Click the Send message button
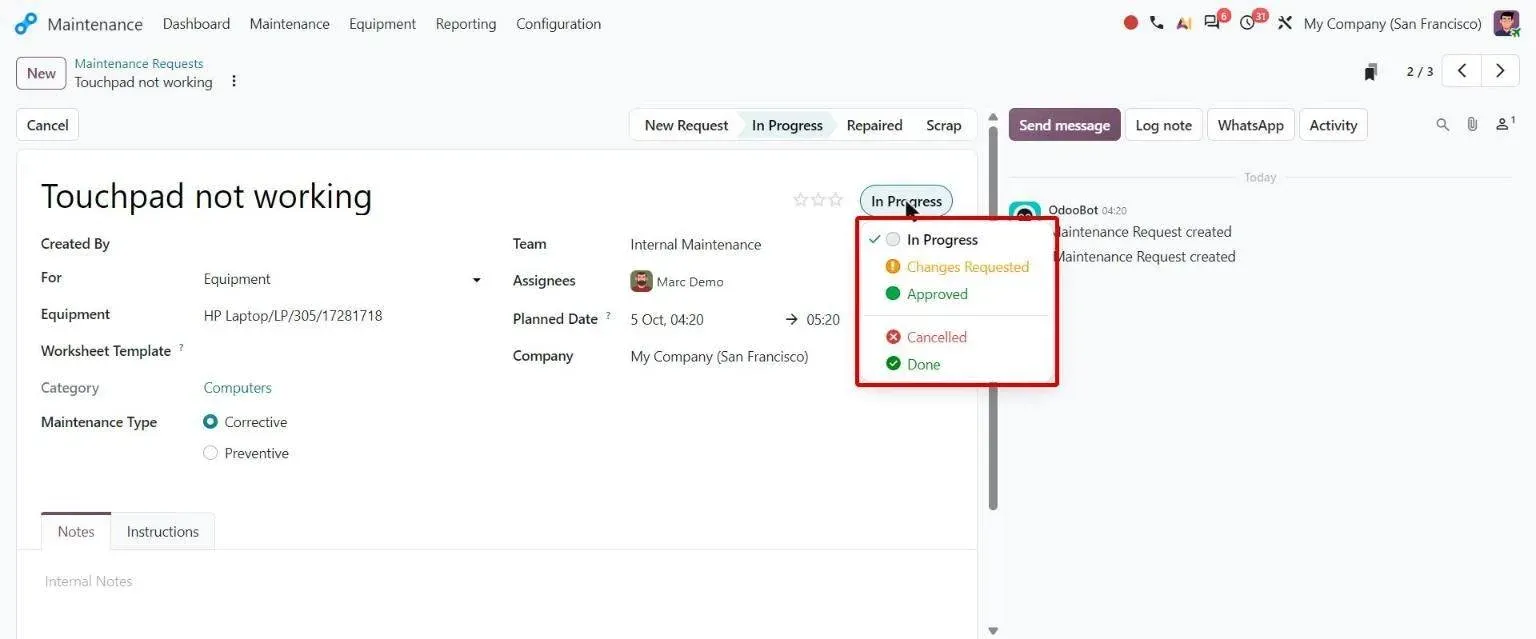1536x639 pixels. pos(1064,125)
